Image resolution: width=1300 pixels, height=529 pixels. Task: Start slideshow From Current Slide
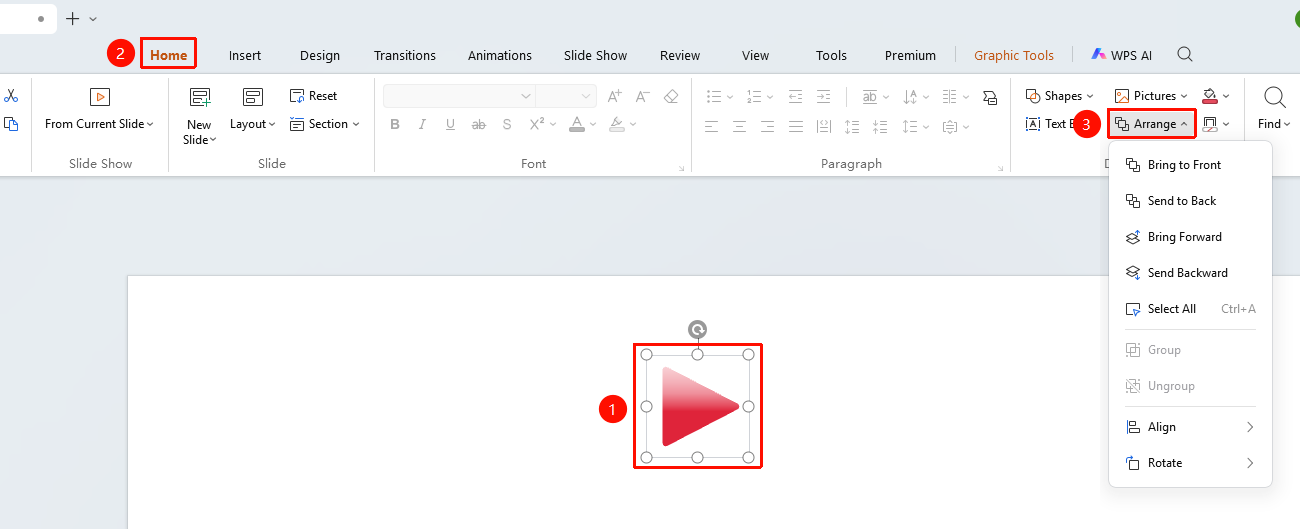(99, 110)
